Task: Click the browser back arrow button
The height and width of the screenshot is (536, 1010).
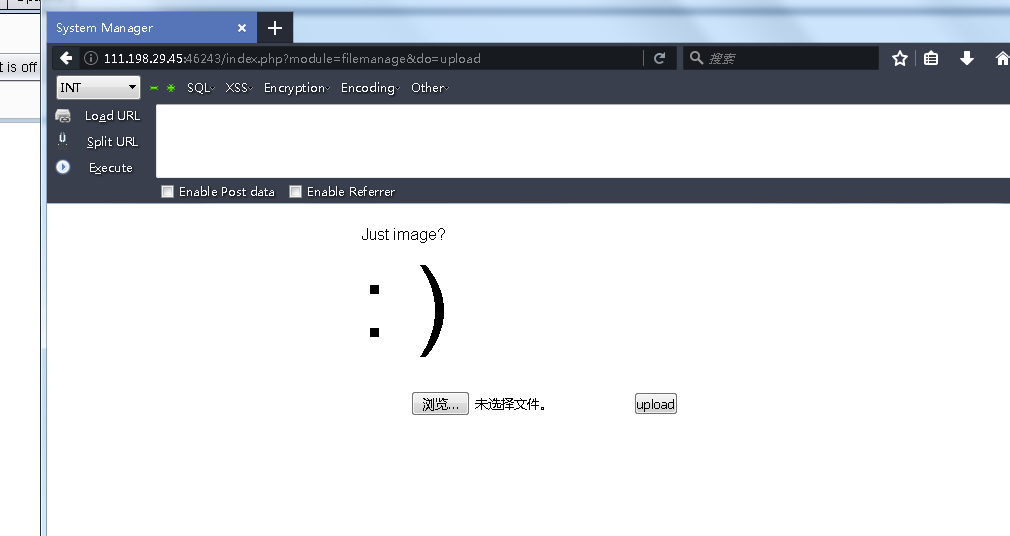Action: point(66,58)
